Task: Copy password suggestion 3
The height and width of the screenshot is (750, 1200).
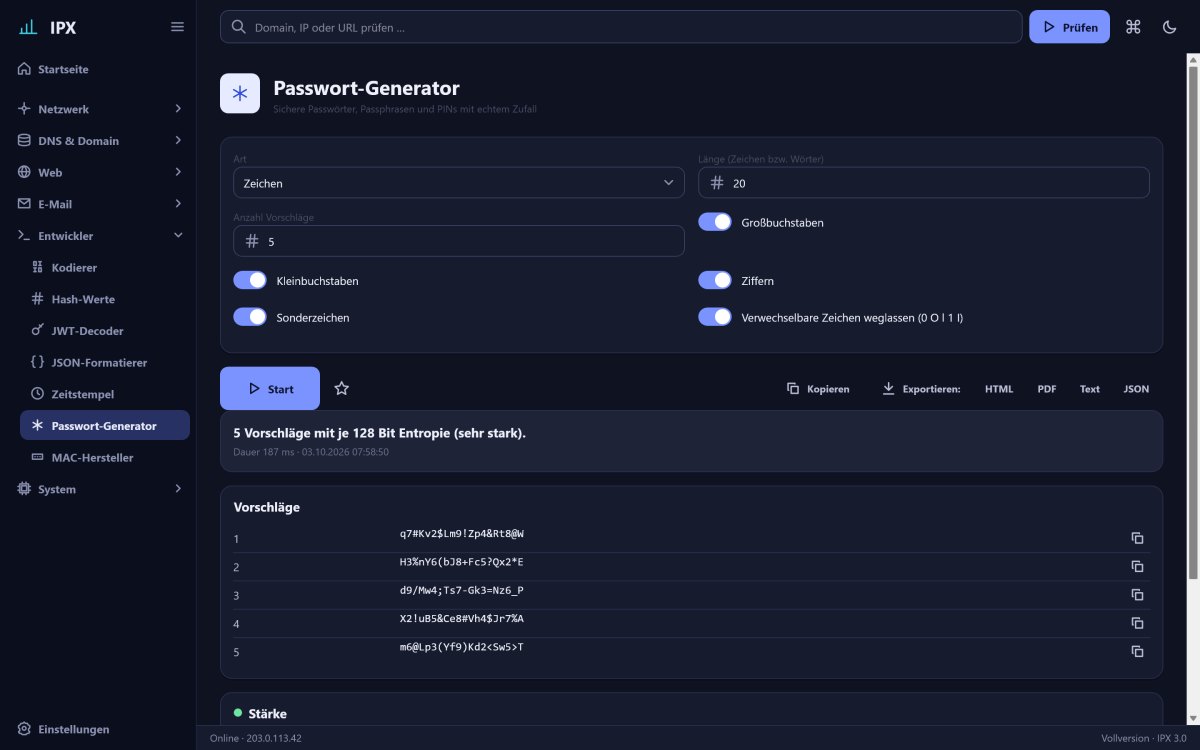Action: click(x=1137, y=594)
